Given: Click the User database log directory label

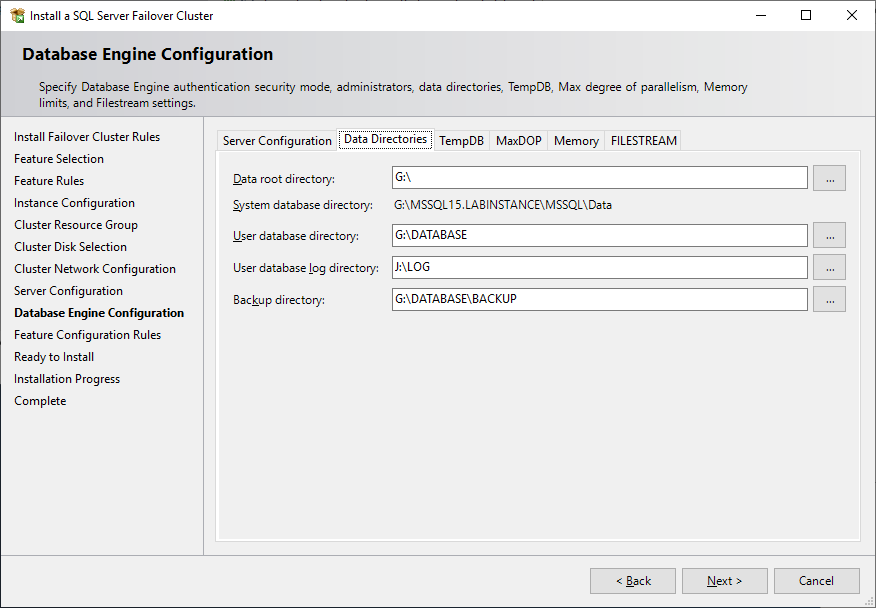Looking at the screenshot, I should pos(306,268).
